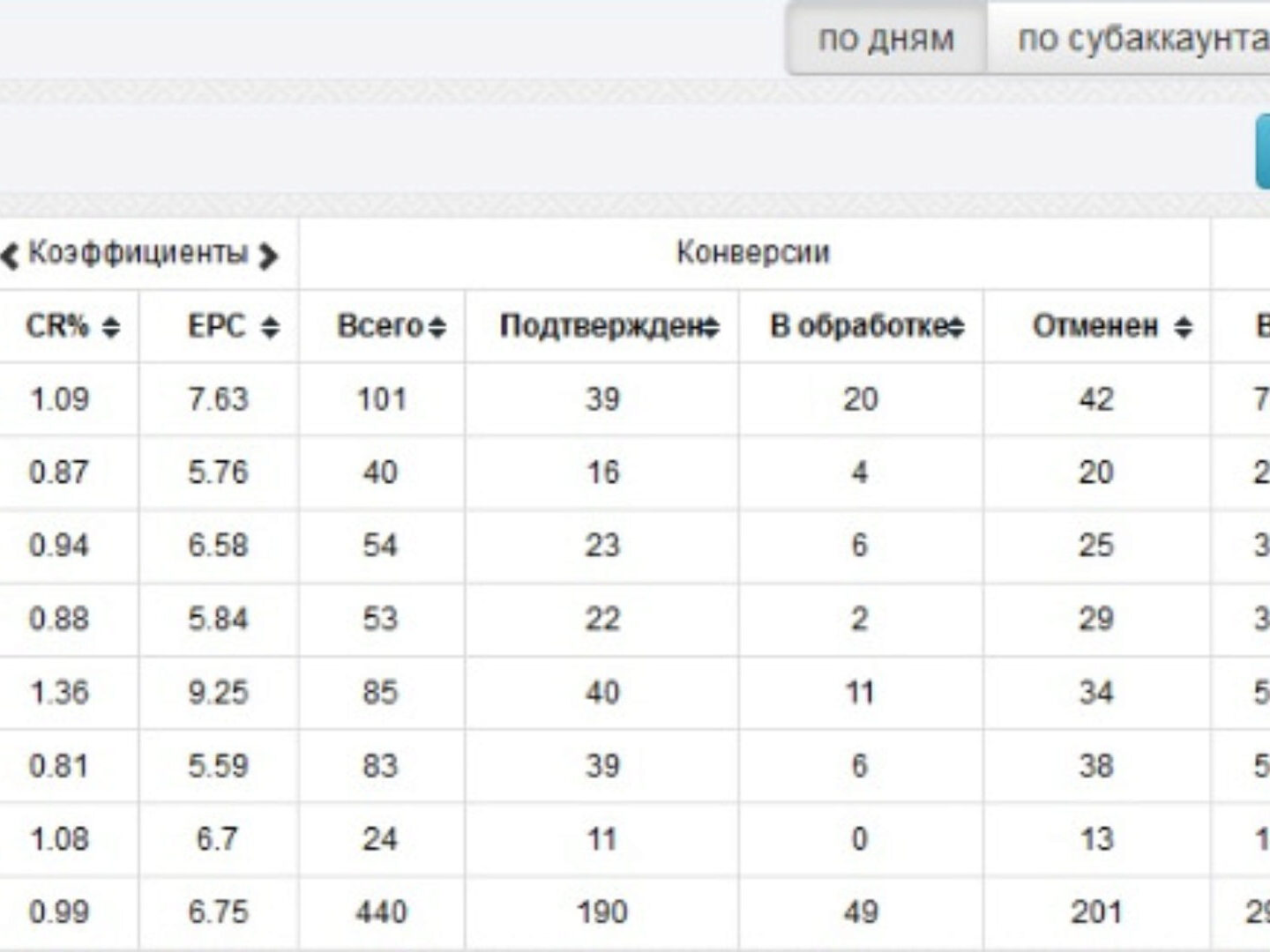The width and height of the screenshot is (1270, 952).
Task: Switch to the по дням tab
Action: [885, 40]
